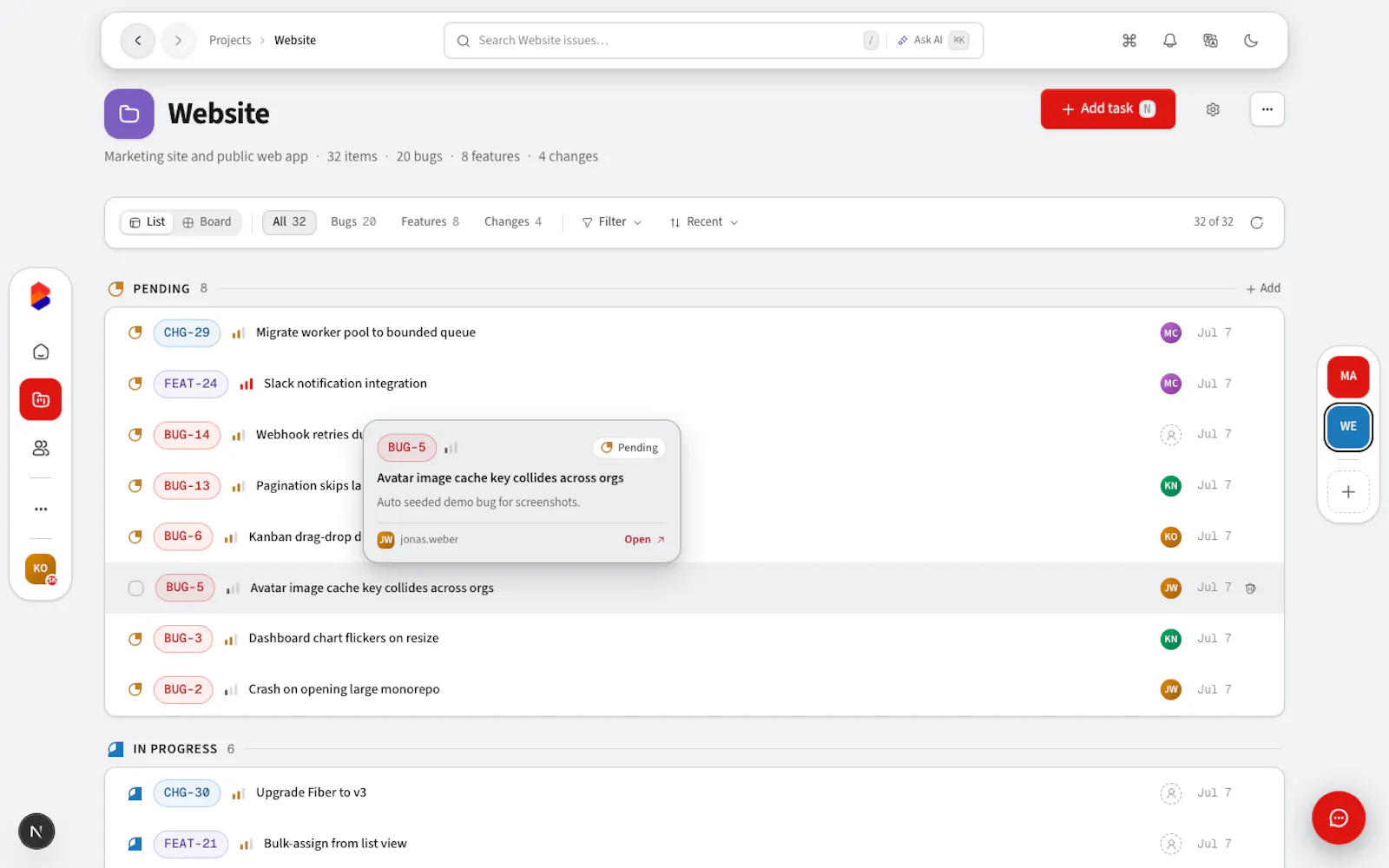Open the language translate icon

[1210, 41]
